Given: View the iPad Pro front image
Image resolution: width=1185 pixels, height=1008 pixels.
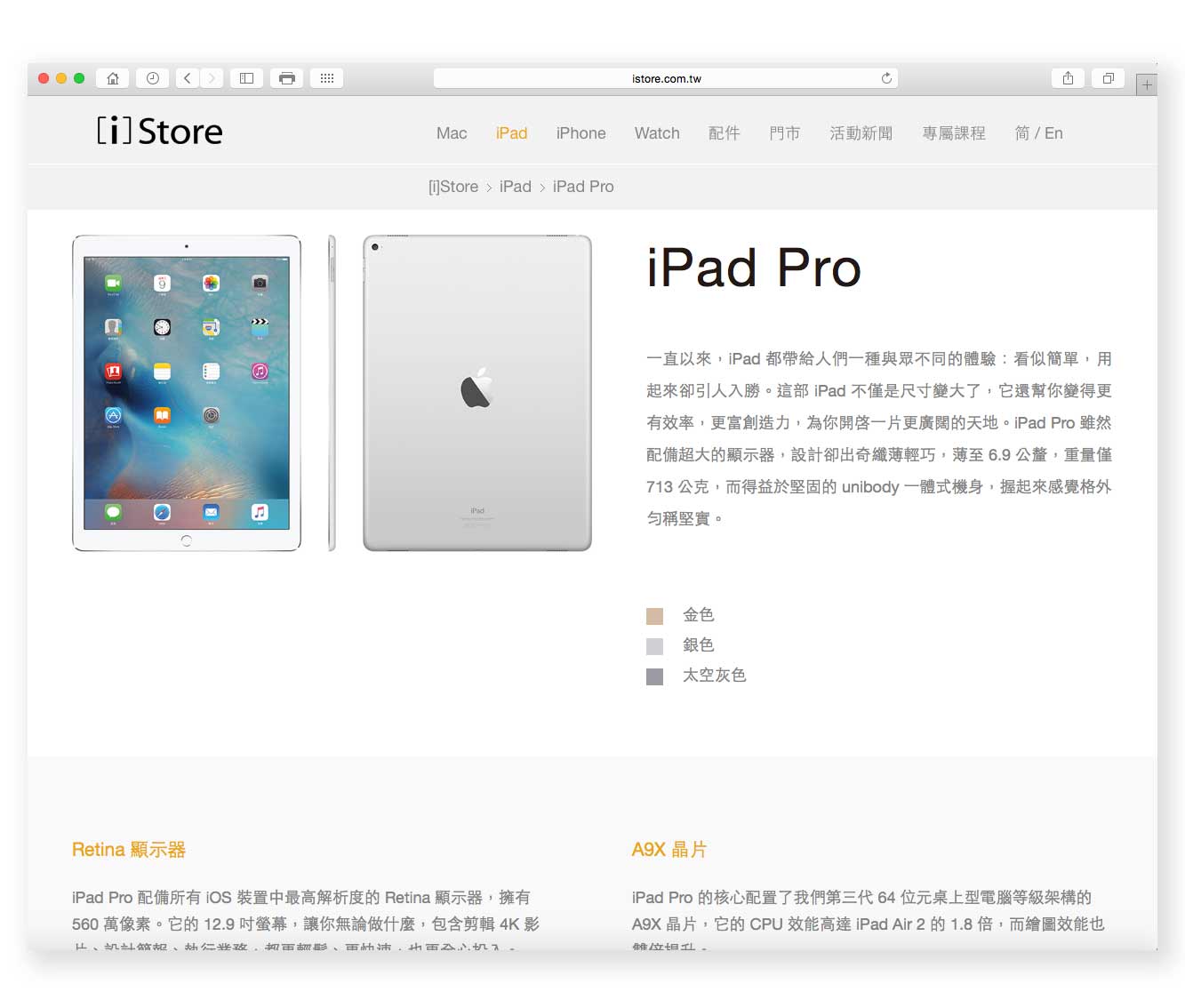Looking at the screenshot, I should click(x=187, y=393).
